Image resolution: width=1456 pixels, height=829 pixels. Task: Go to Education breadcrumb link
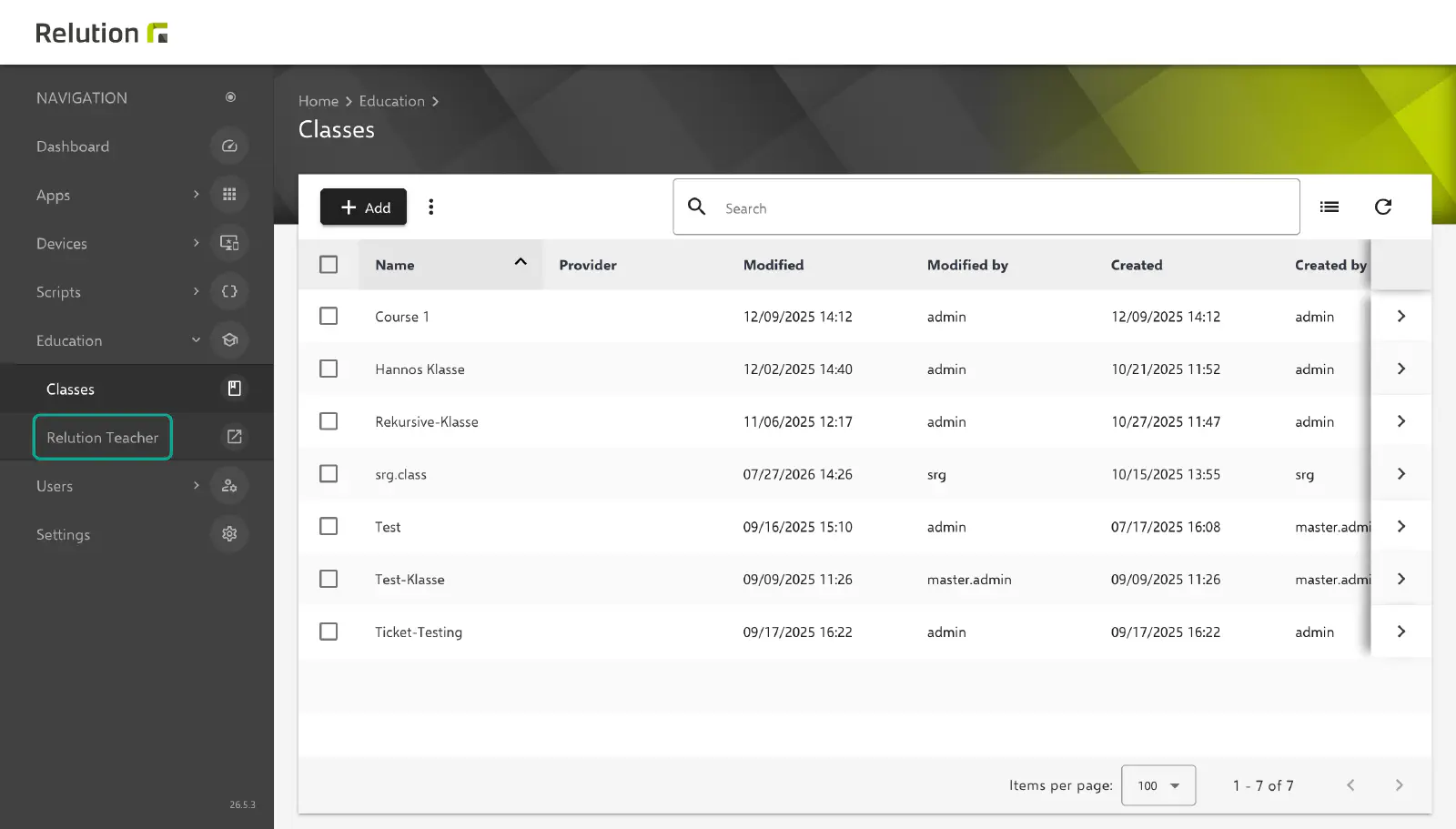[392, 101]
